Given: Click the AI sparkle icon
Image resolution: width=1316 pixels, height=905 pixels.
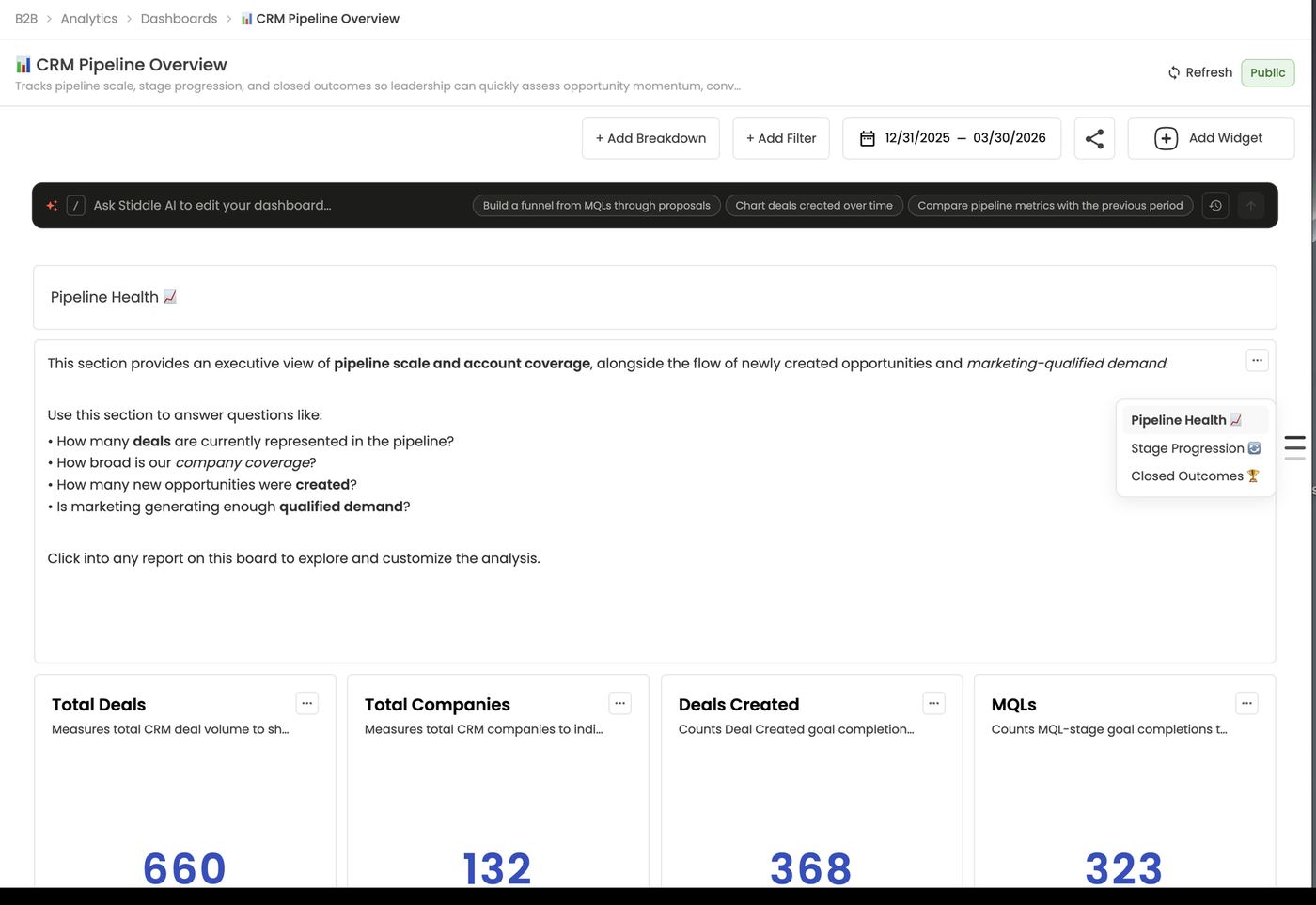Looking at the screenshot, I should pyautogui.click(x=52, y=206).
